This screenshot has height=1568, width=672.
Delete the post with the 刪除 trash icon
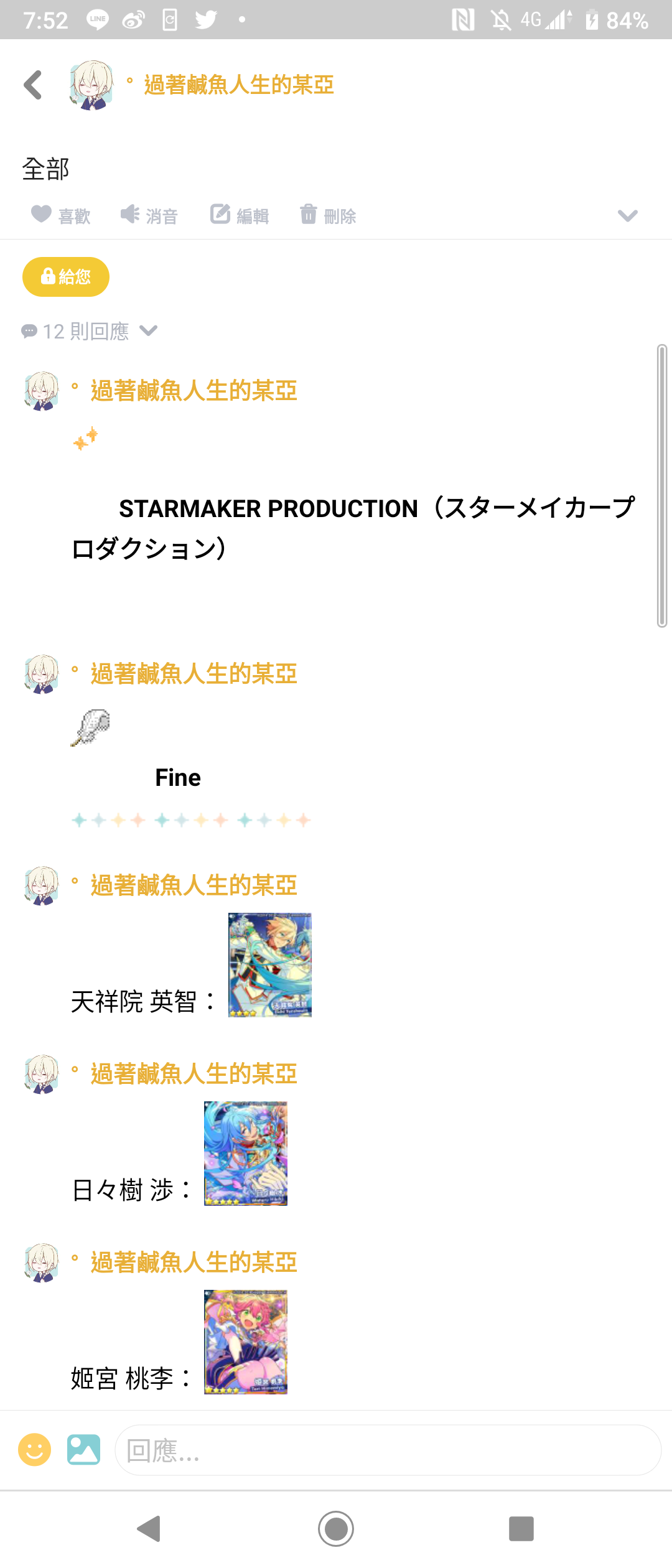[x=328, y=215]
